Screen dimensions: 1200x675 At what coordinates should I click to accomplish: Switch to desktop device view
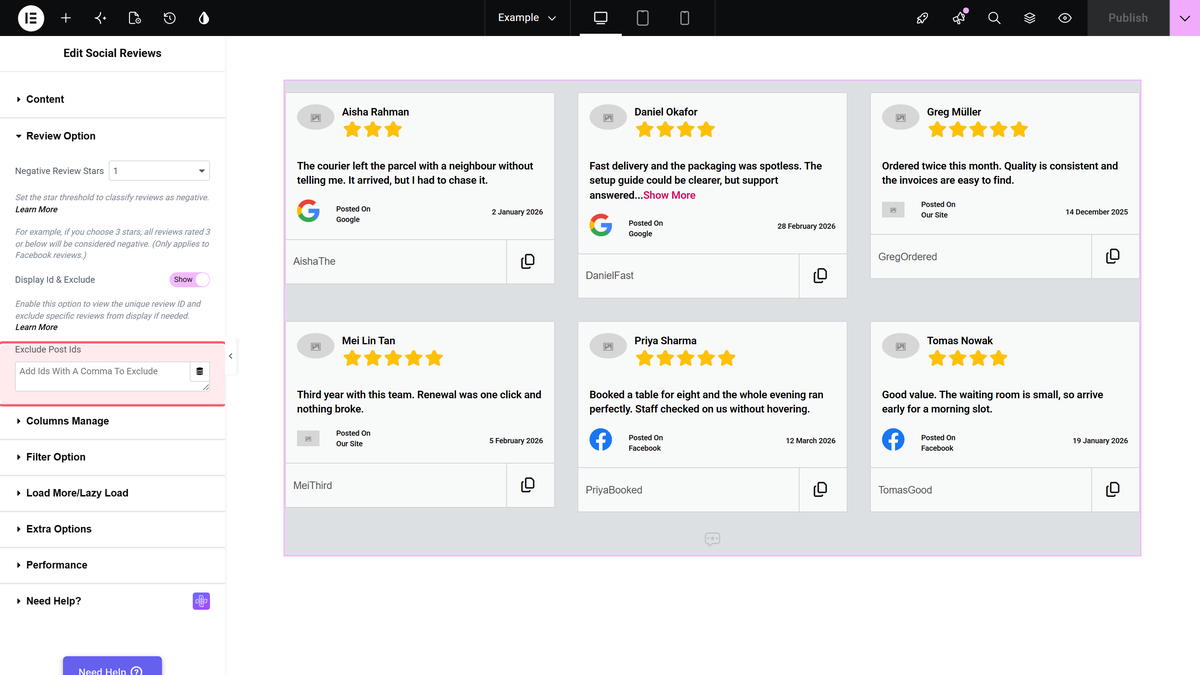601,18
